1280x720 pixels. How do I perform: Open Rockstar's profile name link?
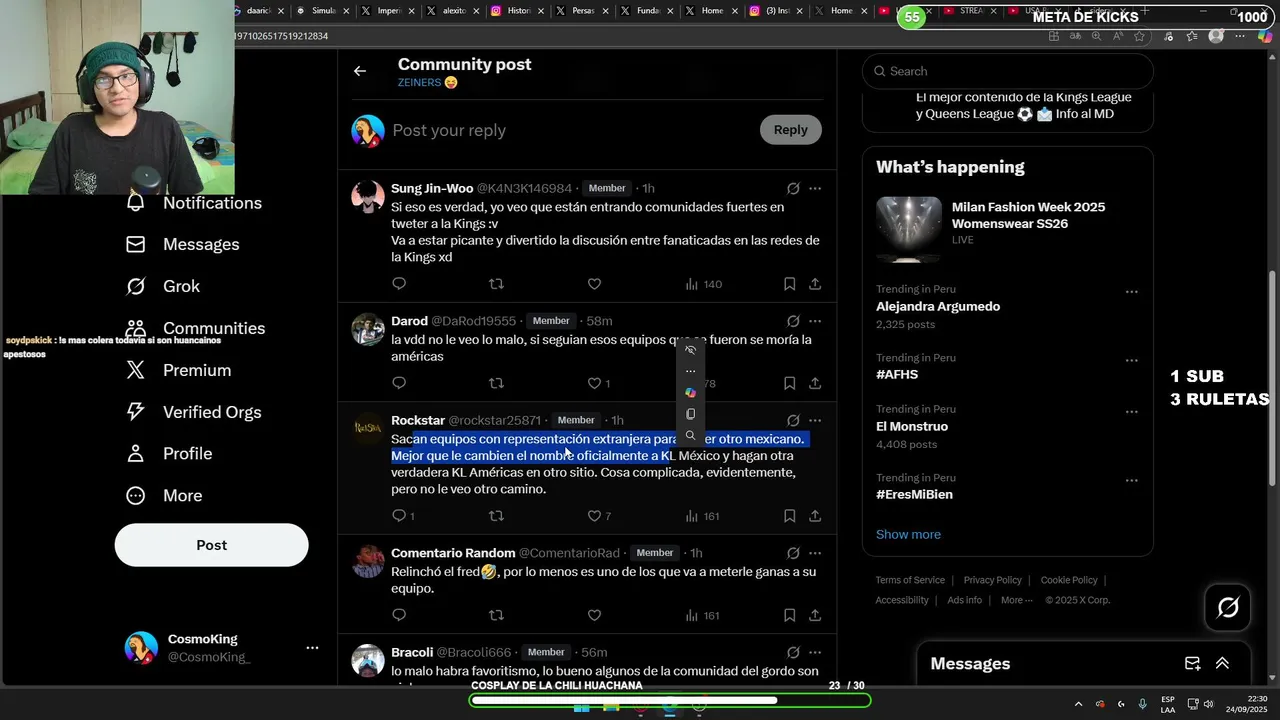point(418,420)
